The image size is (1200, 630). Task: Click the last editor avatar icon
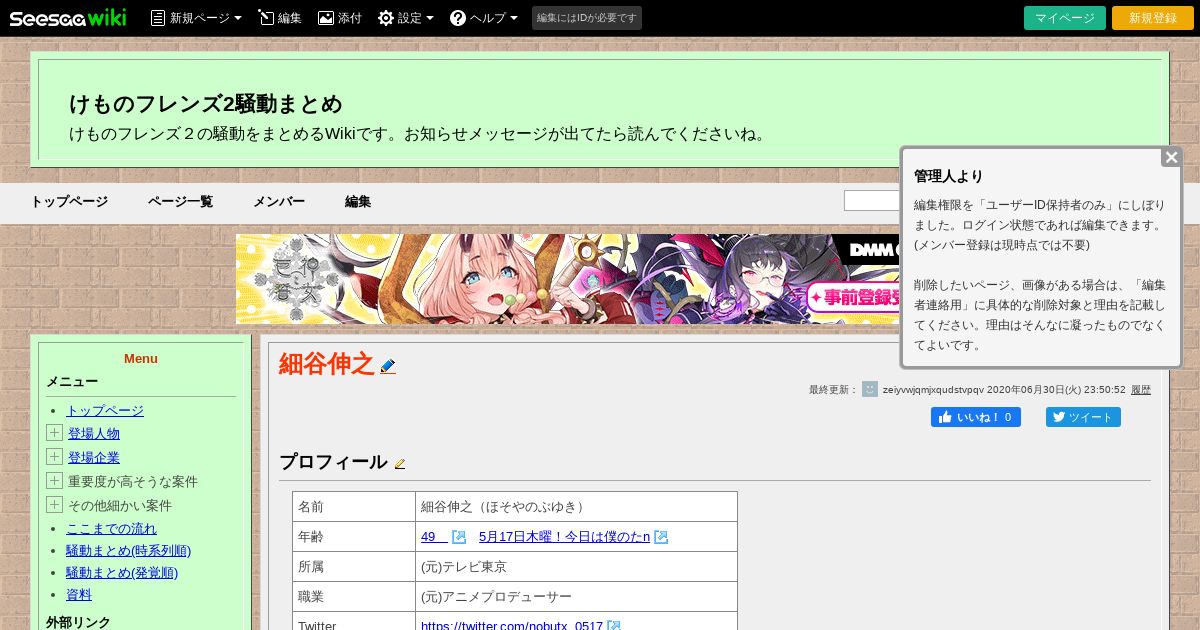point(870,389)
